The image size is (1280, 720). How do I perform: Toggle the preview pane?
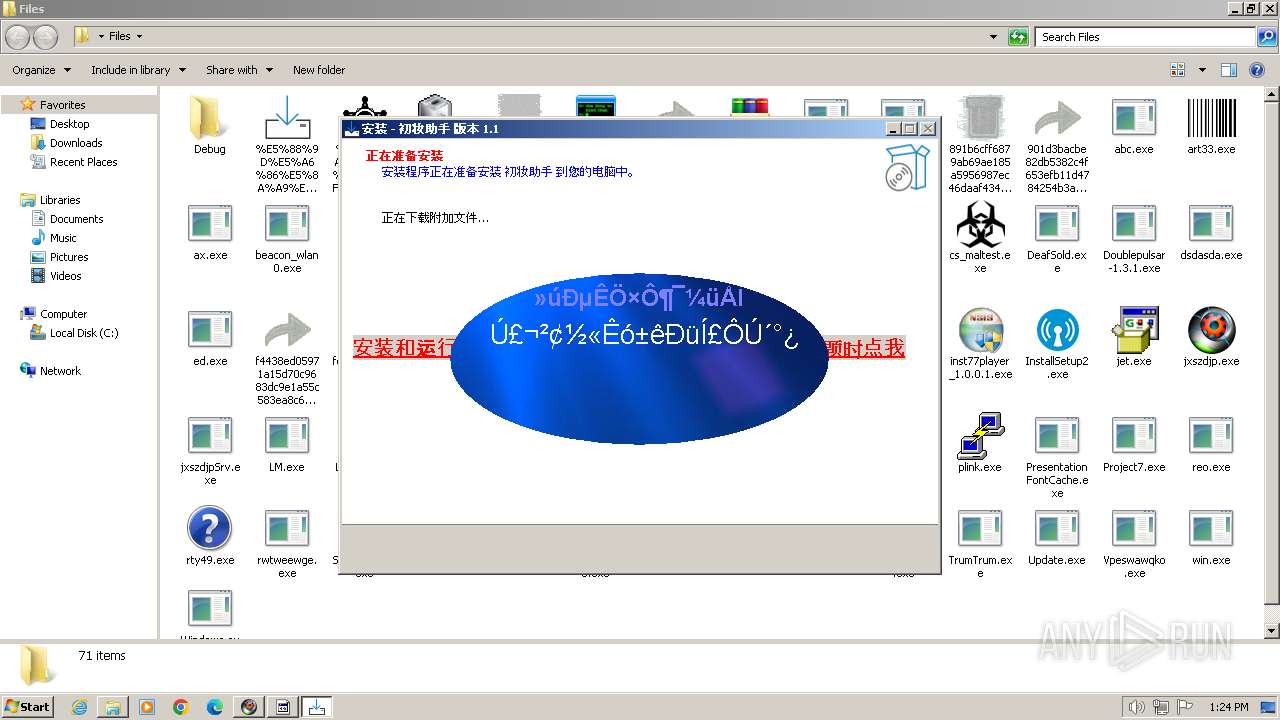point(1229,70)
